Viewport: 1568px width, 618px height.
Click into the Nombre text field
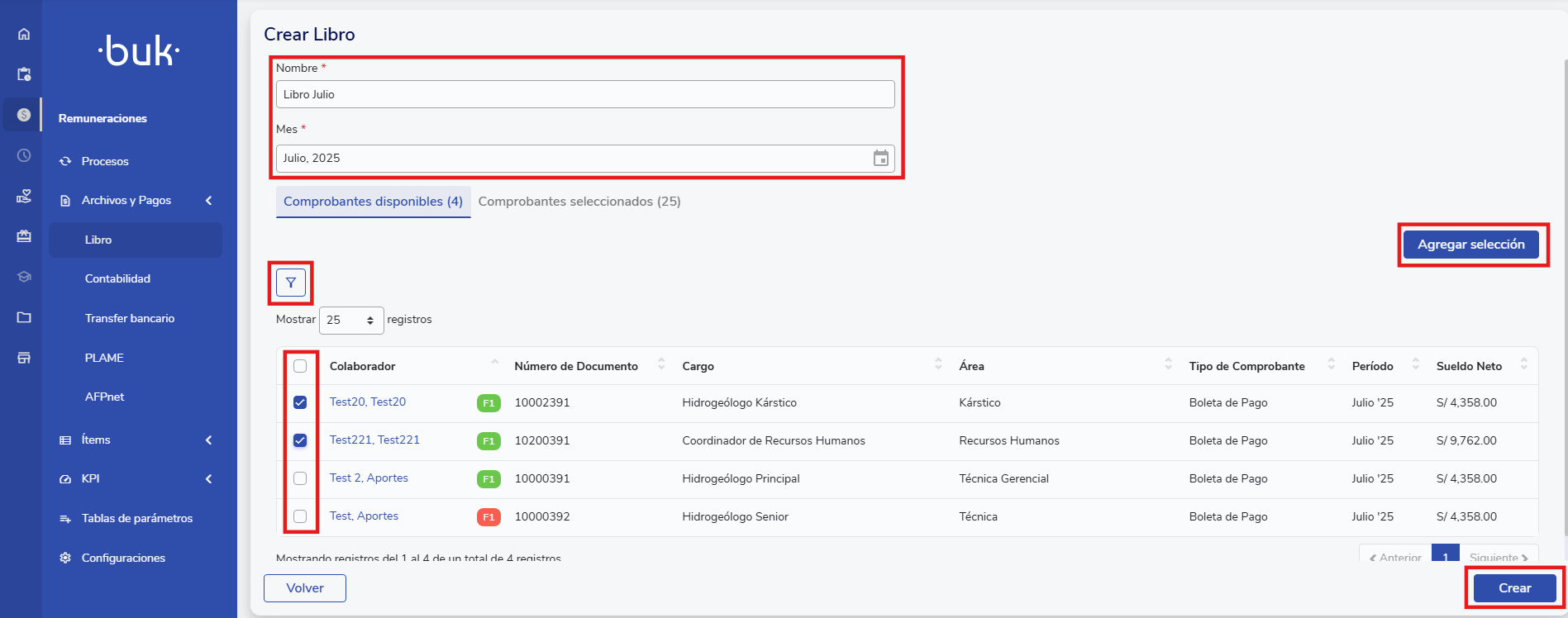tap(584, 94)
